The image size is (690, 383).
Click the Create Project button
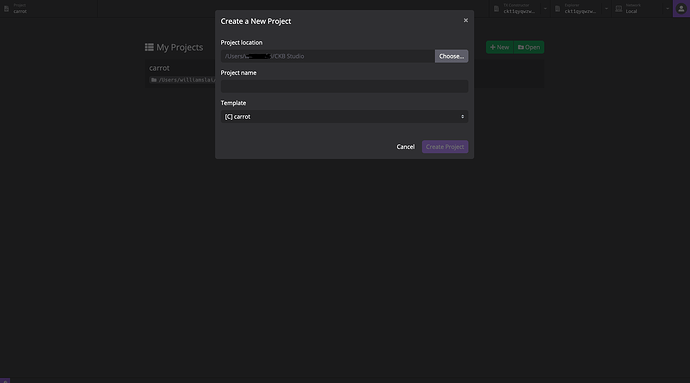[x=445, y=147]
